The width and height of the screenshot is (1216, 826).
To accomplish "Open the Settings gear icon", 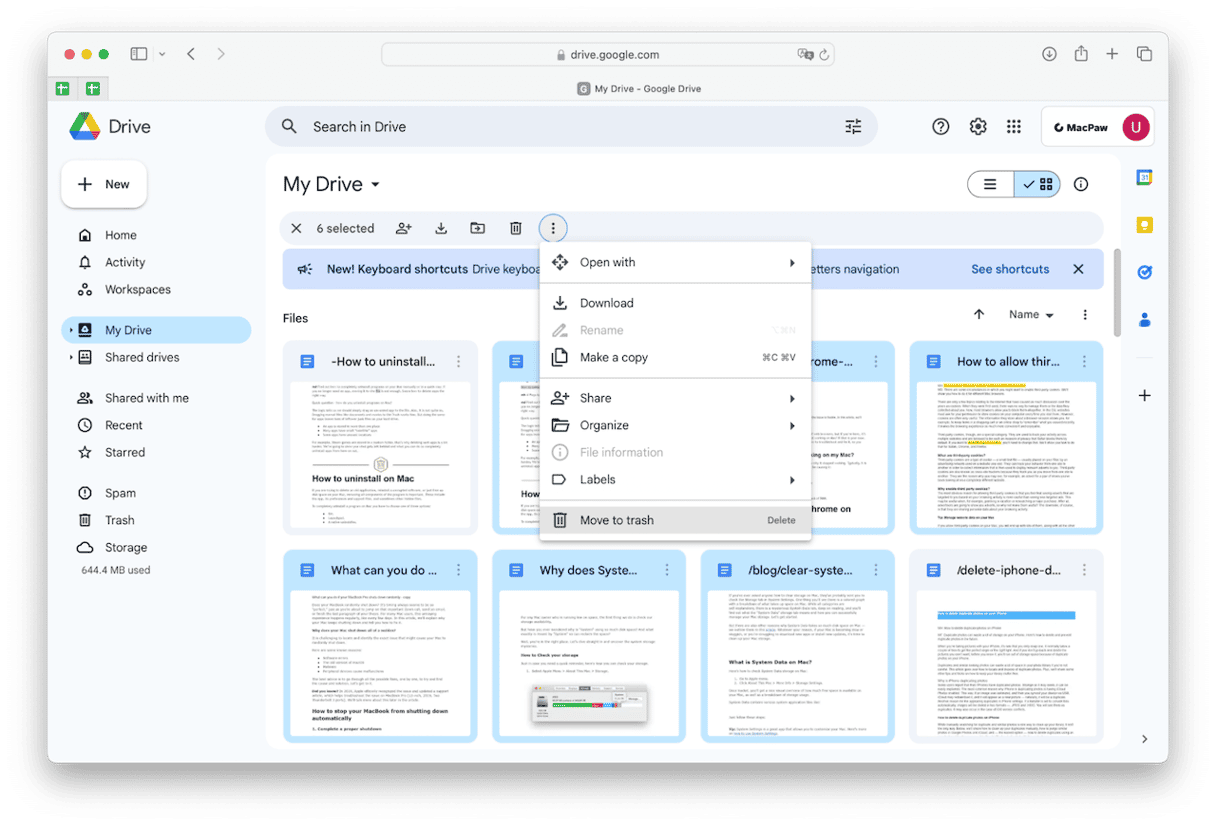I will point(978,127).
